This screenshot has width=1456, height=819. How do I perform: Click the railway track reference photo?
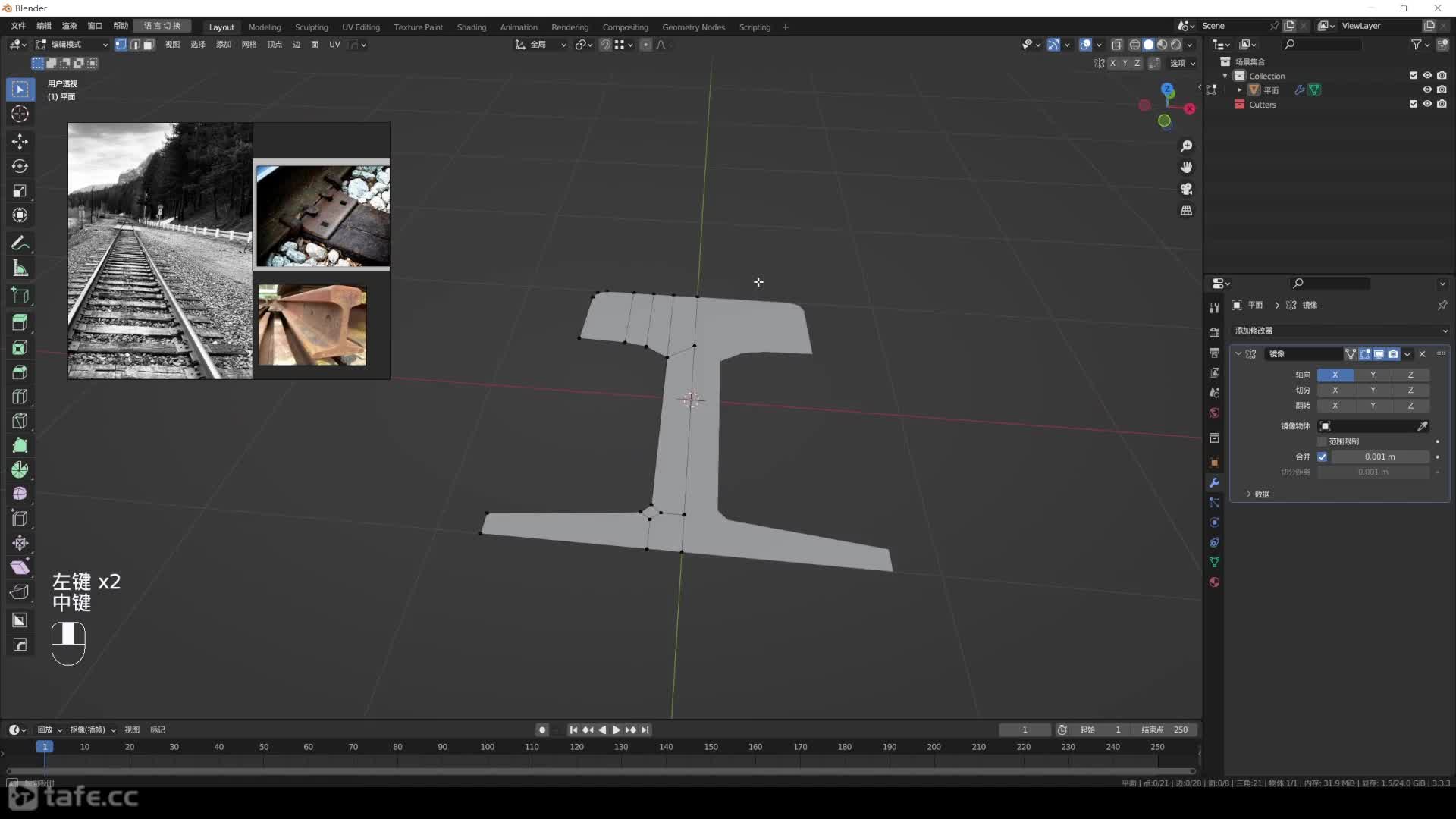[160, 250]
